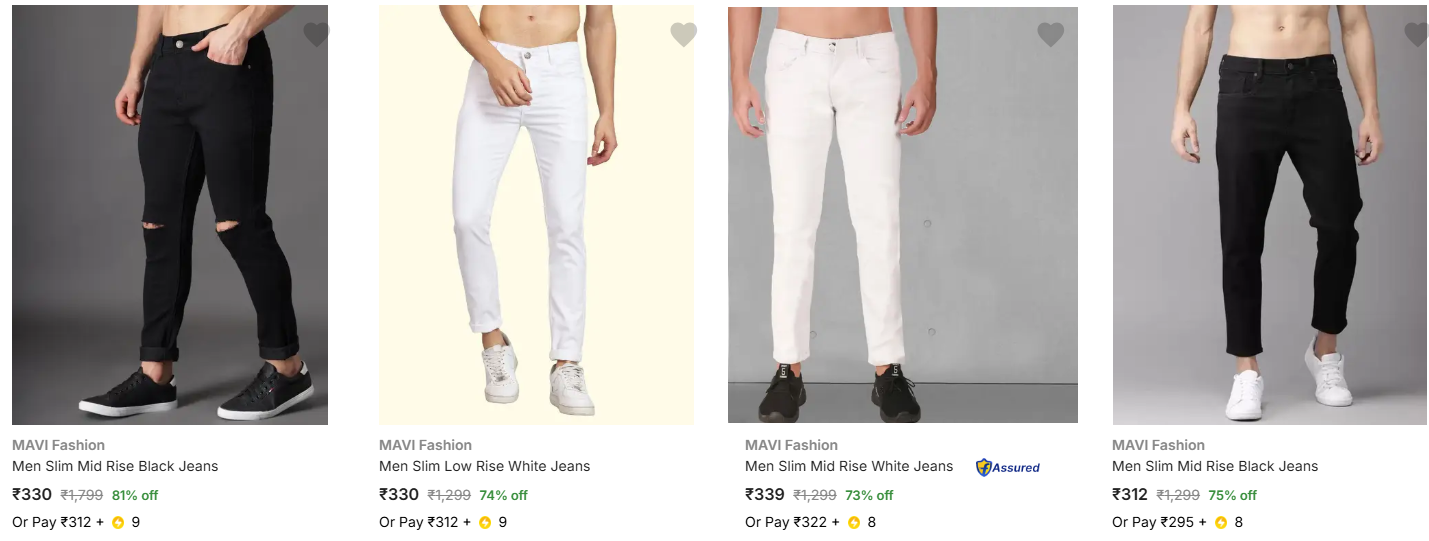Open Men Slim Low Rise White Jeans link
This screenshot has width=1429, height=541.
pos(484,466)
